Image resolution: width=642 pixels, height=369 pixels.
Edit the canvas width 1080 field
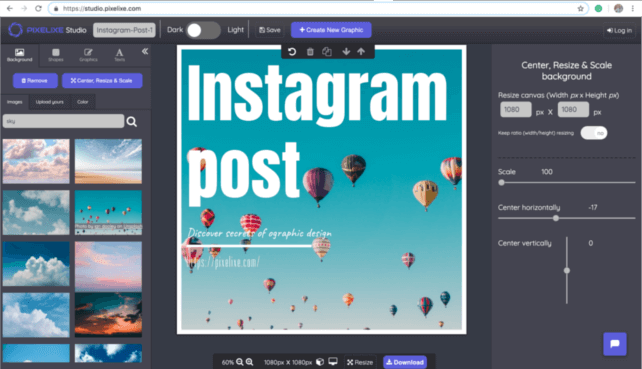[x=515, y=109]
